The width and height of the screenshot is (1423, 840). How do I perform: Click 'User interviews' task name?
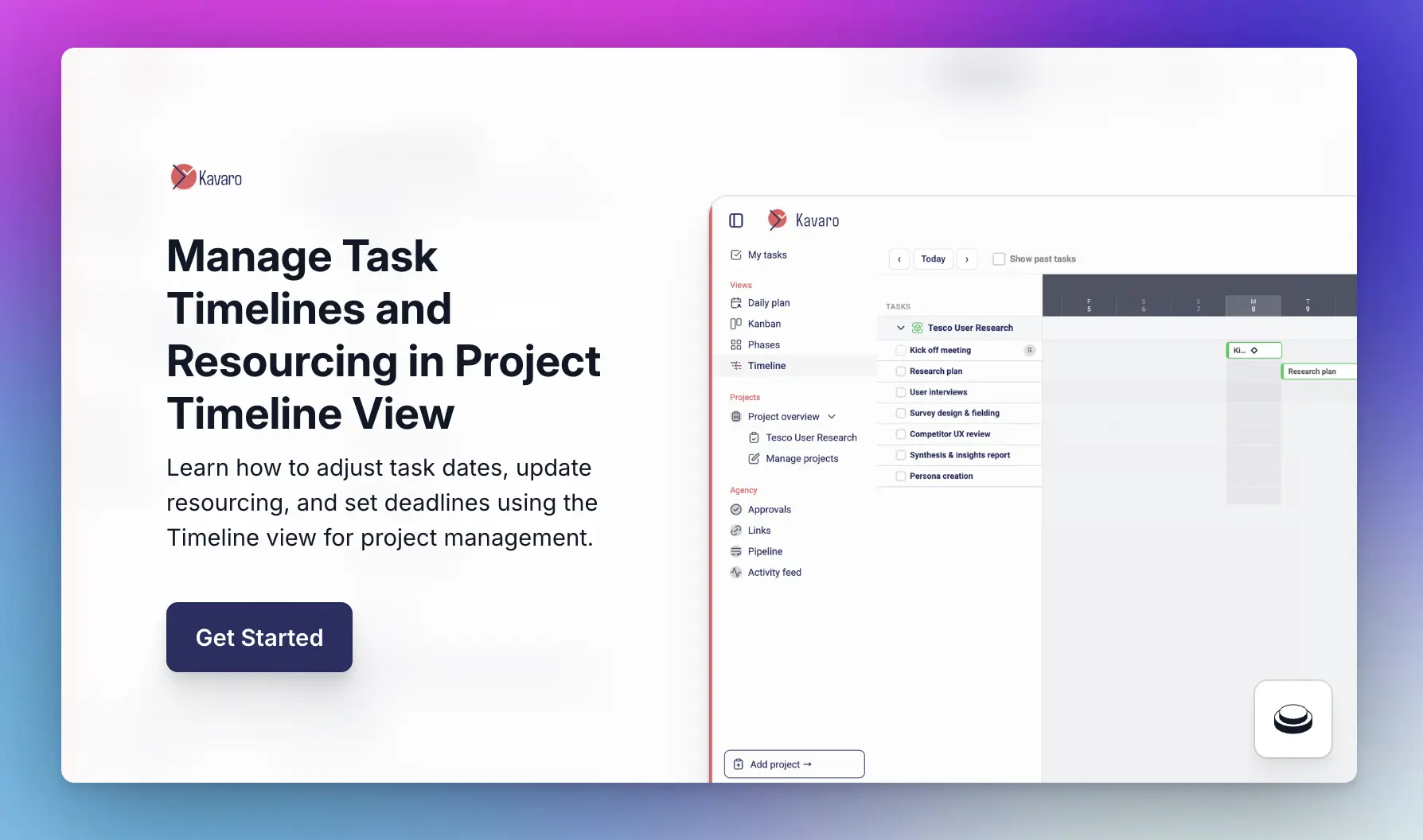click(x=938, y=392)
